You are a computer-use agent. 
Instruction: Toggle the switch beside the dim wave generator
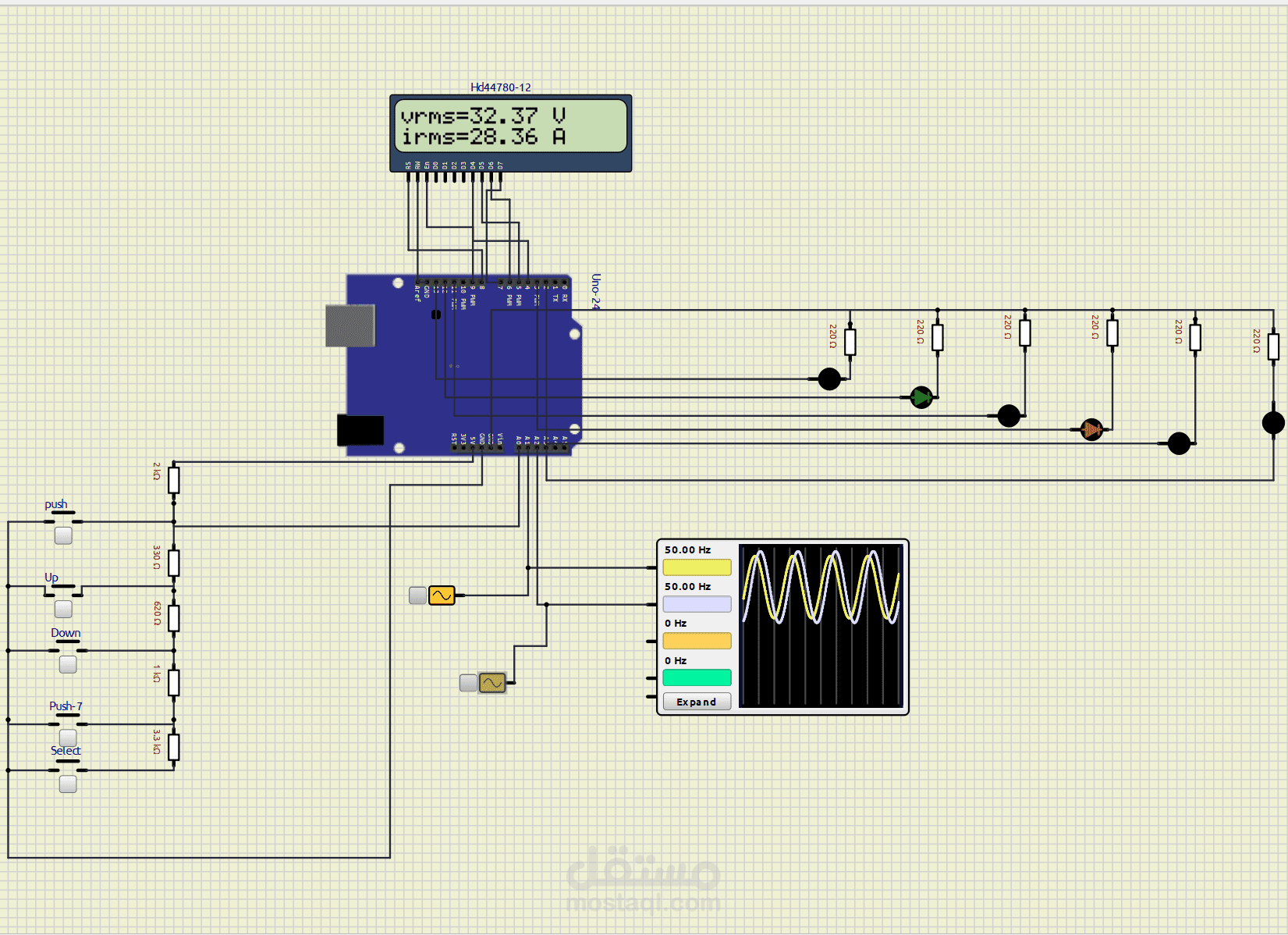click(x=468, y=683)
